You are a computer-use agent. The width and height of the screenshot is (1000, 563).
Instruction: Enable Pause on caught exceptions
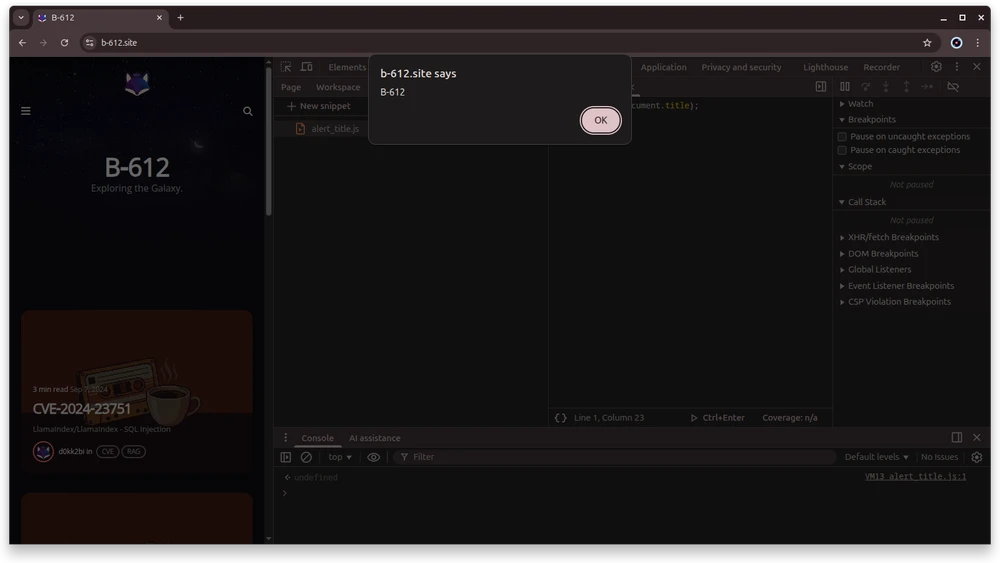pyautogui.click(x=842, y=150)
